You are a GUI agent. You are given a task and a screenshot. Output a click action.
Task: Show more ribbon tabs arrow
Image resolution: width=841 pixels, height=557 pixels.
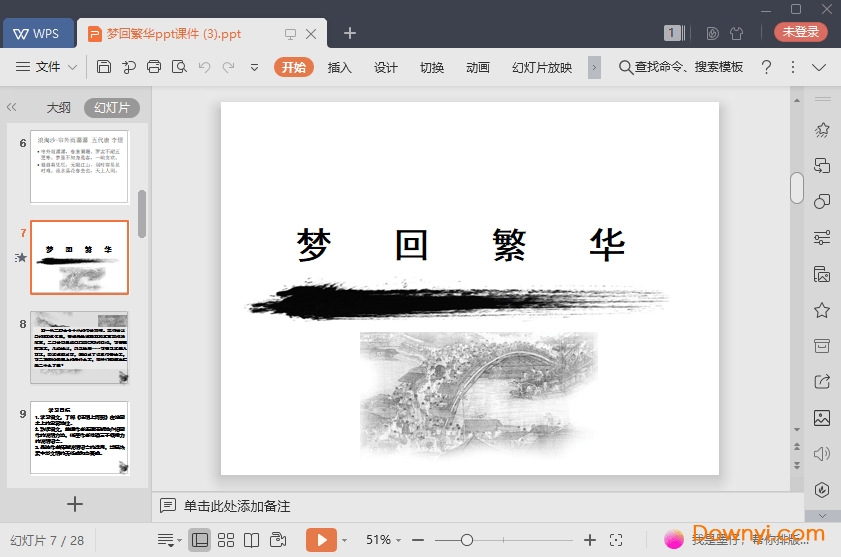594,68
